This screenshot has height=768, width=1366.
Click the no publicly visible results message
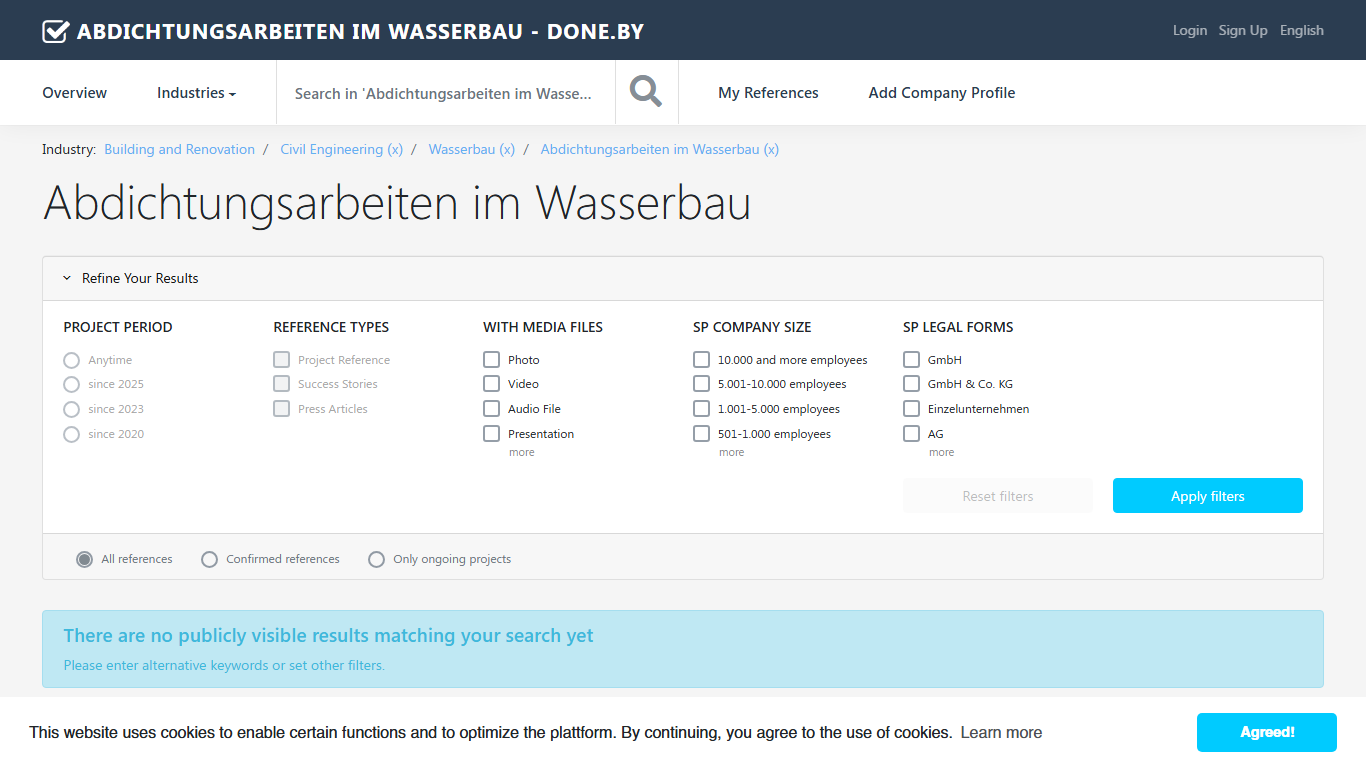point(328,636)
